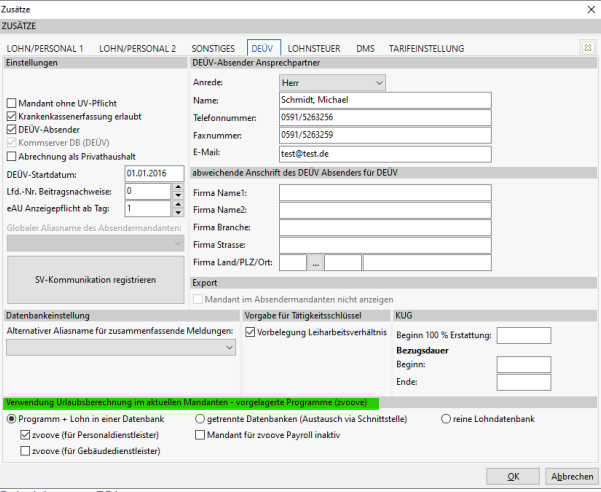Open country lookup button (...) for Firma Land
This screenshot has width=601, height=492.
tap(315, 263)
